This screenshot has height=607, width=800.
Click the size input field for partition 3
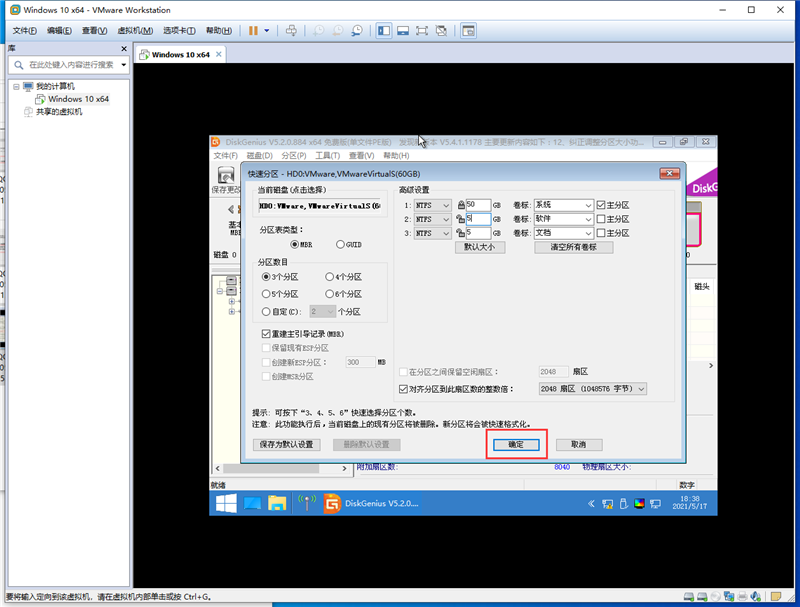(478, 233)
